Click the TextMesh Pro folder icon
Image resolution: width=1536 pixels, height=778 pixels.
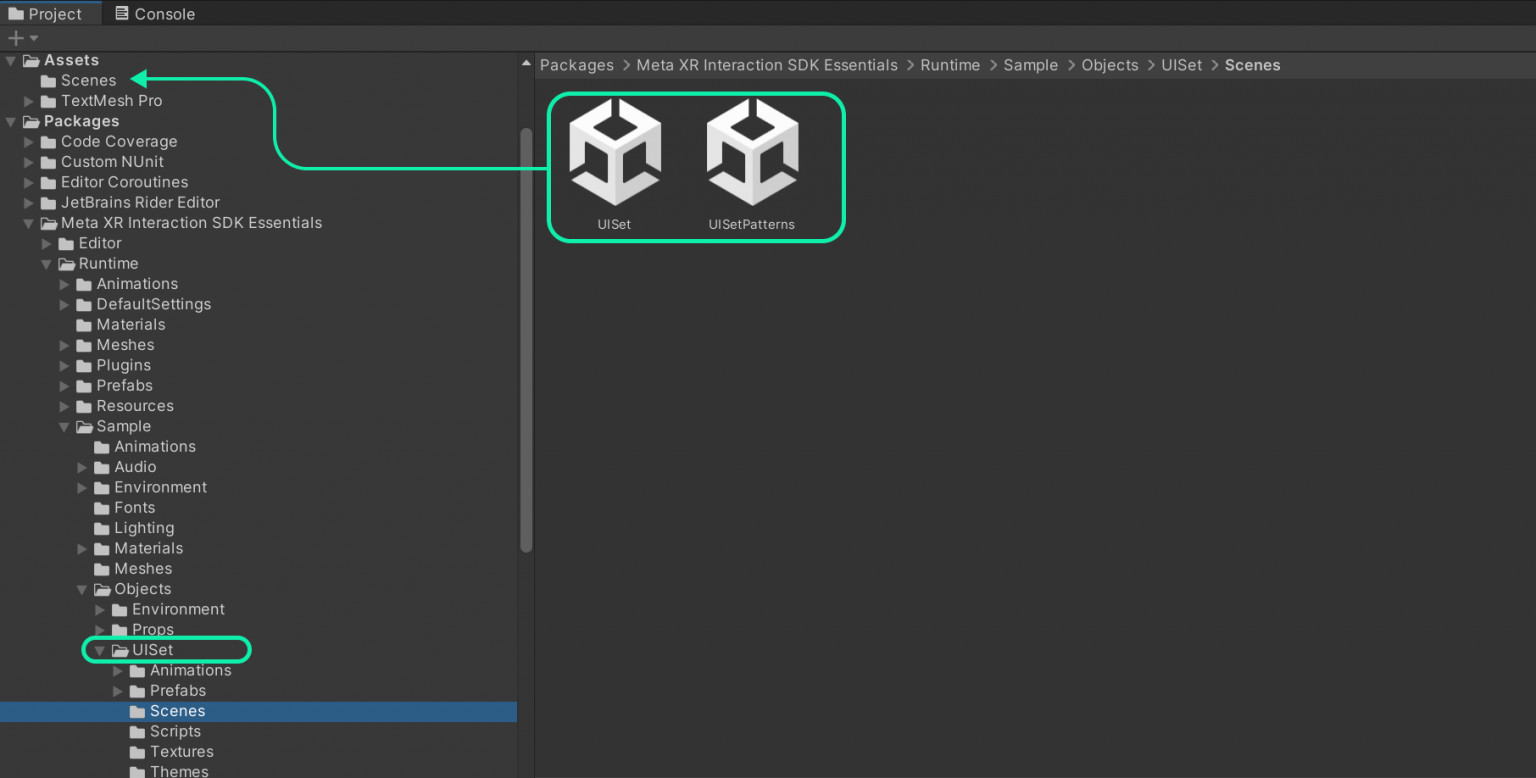coord(49,101)
